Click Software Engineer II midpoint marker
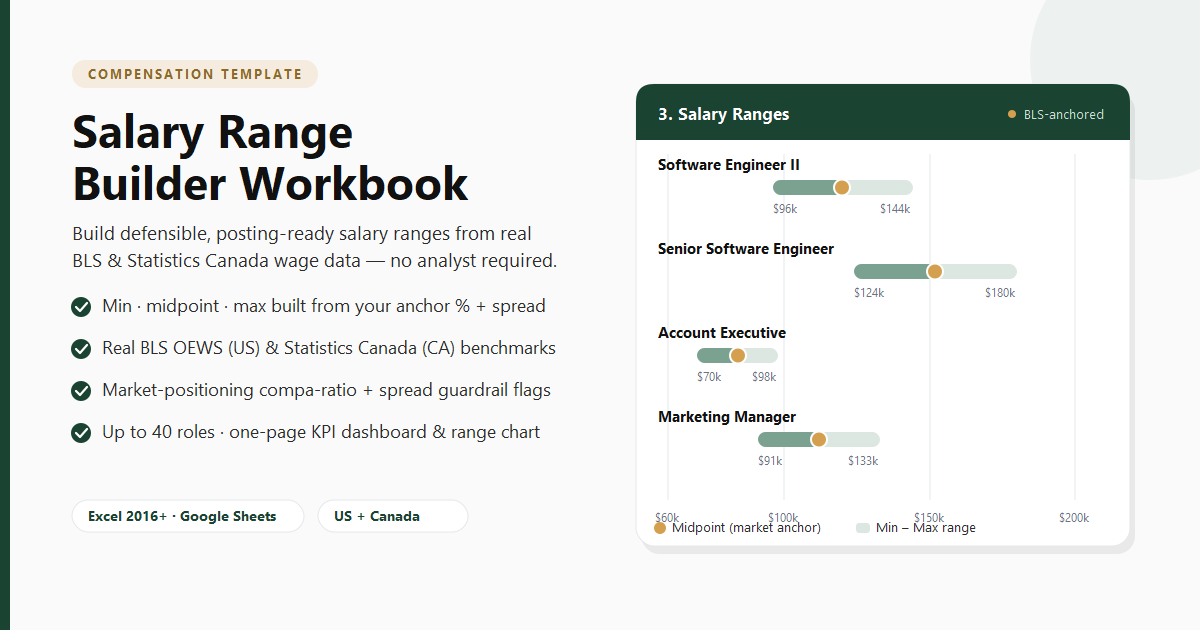The image size is (1200, 630). click(842, 187)
